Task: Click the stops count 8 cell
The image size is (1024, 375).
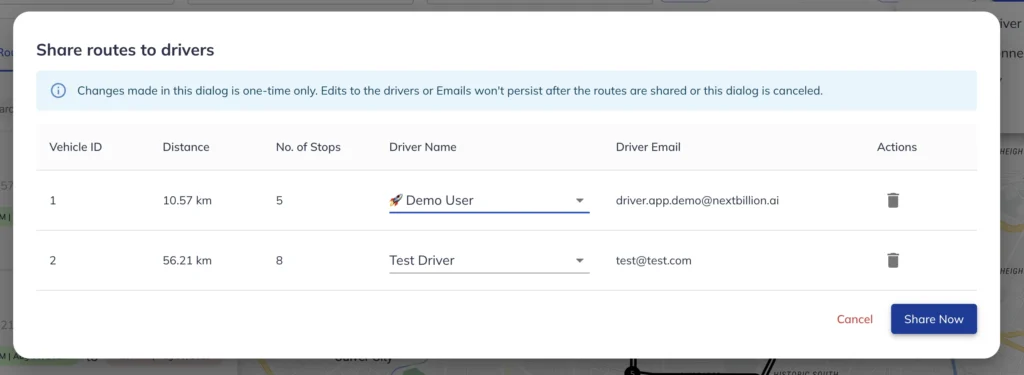Action: coord(280,261)
